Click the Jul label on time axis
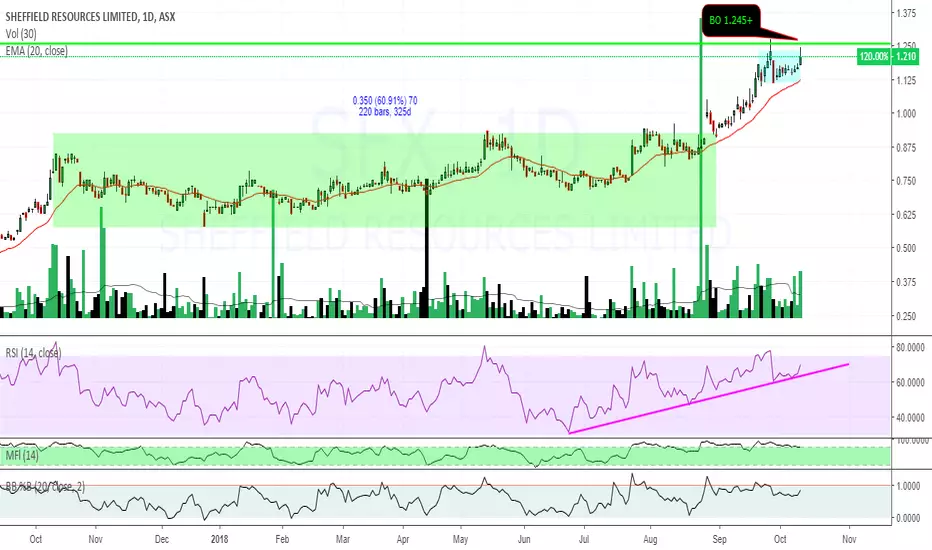The width and height of the screenshot is (932, 550). [x=584, y=539]
